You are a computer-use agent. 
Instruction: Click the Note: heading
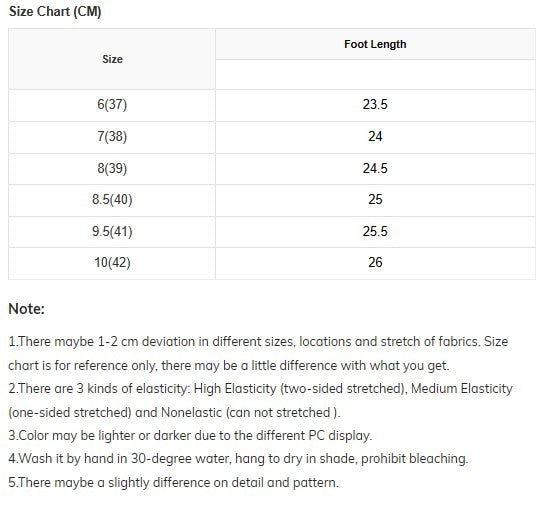pyautogui.click(x=27, y=309)
